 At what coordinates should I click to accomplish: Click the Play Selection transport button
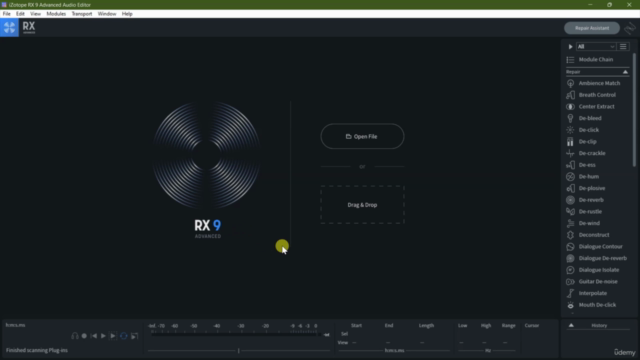point(113,336)
